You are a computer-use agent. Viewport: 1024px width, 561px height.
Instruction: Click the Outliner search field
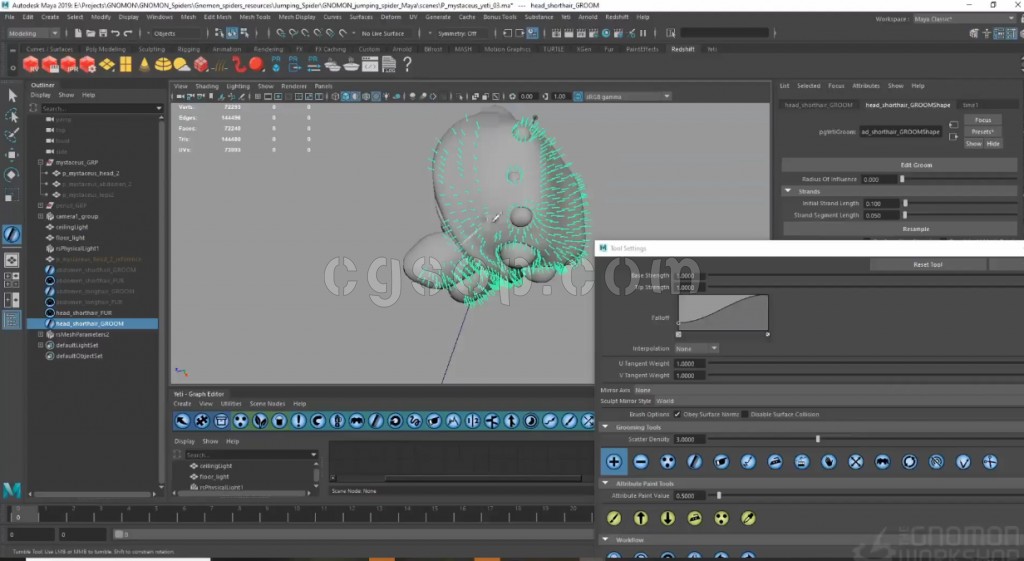coord(100,108)
